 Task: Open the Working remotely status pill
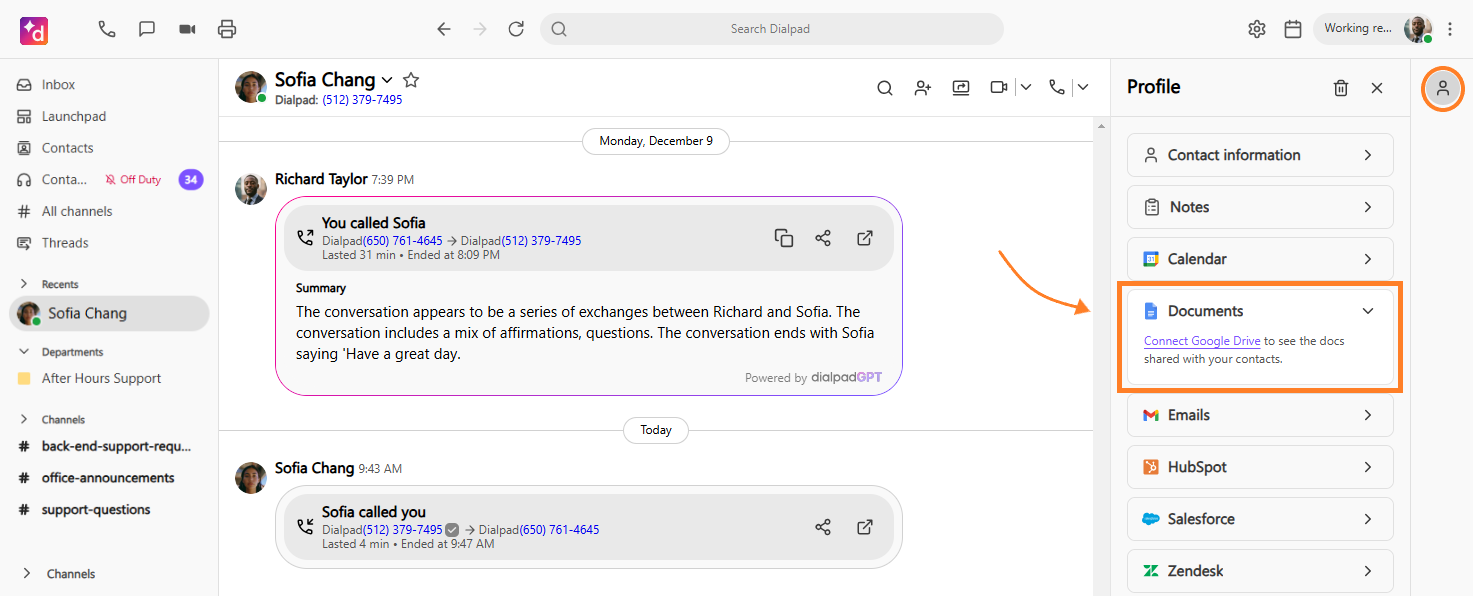tap(1375, 29)
